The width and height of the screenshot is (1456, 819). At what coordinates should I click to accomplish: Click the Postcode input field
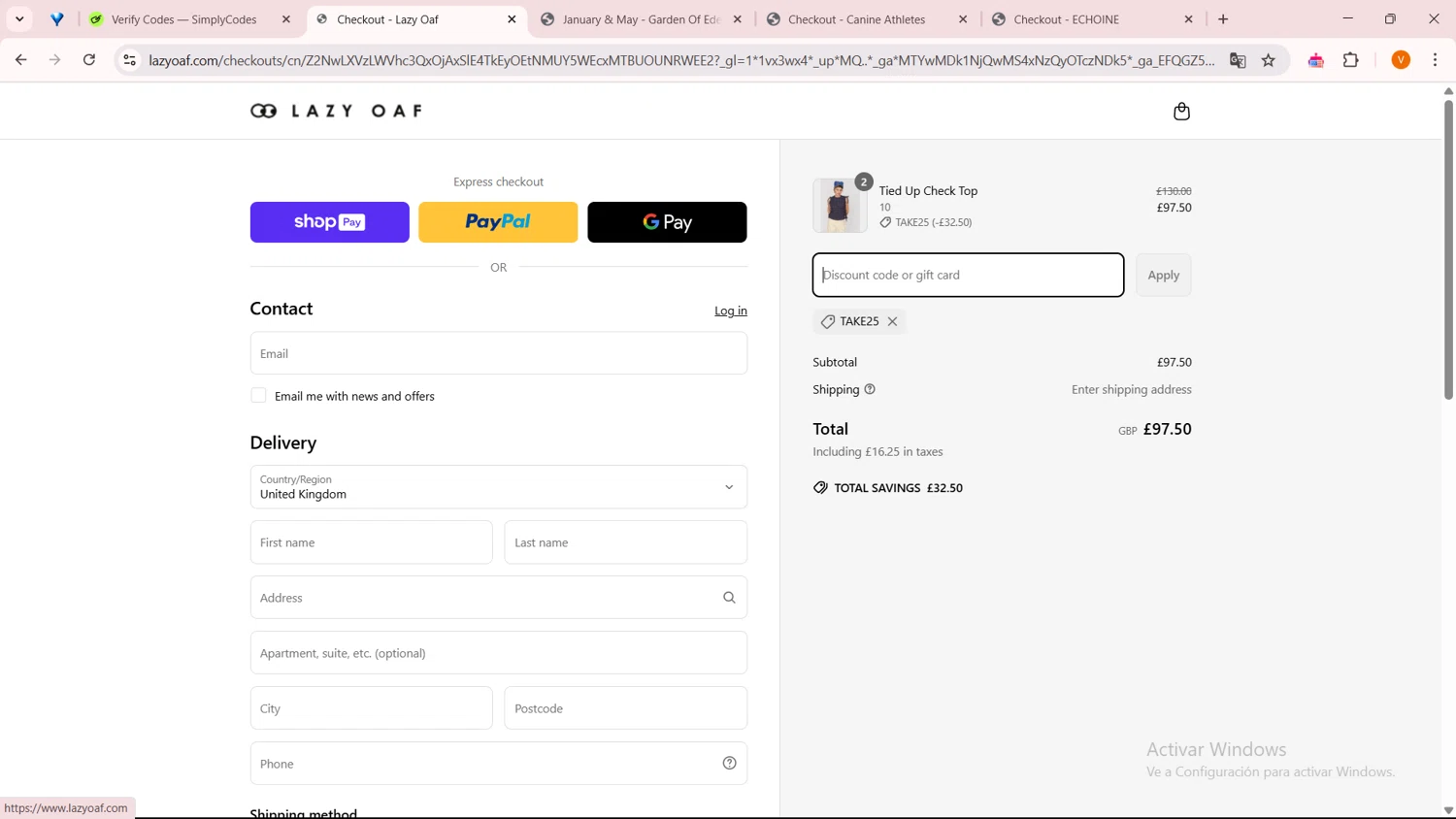[625, 708]
